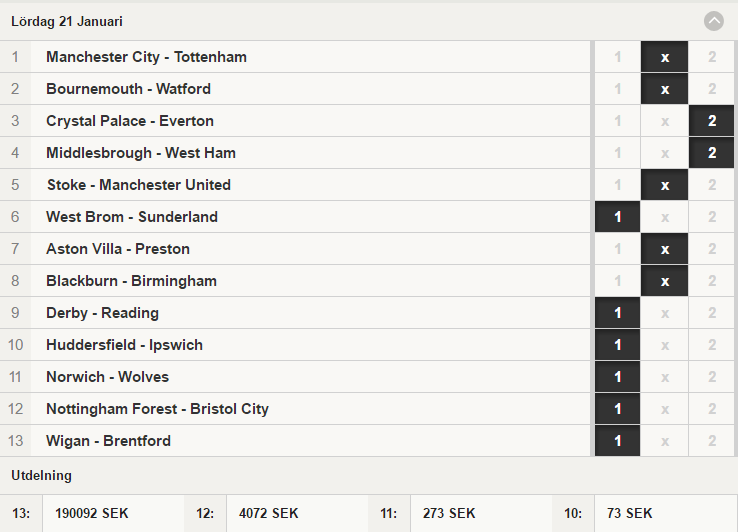Pick home win (1) for Bournemouth - Watford
This screenshot has height=532, width=738.
pos(618,89)
